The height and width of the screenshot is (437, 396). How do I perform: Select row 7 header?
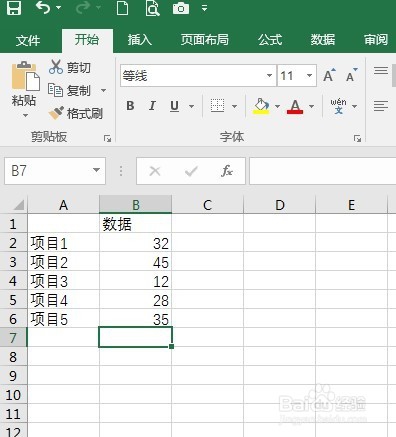[13, 338]
